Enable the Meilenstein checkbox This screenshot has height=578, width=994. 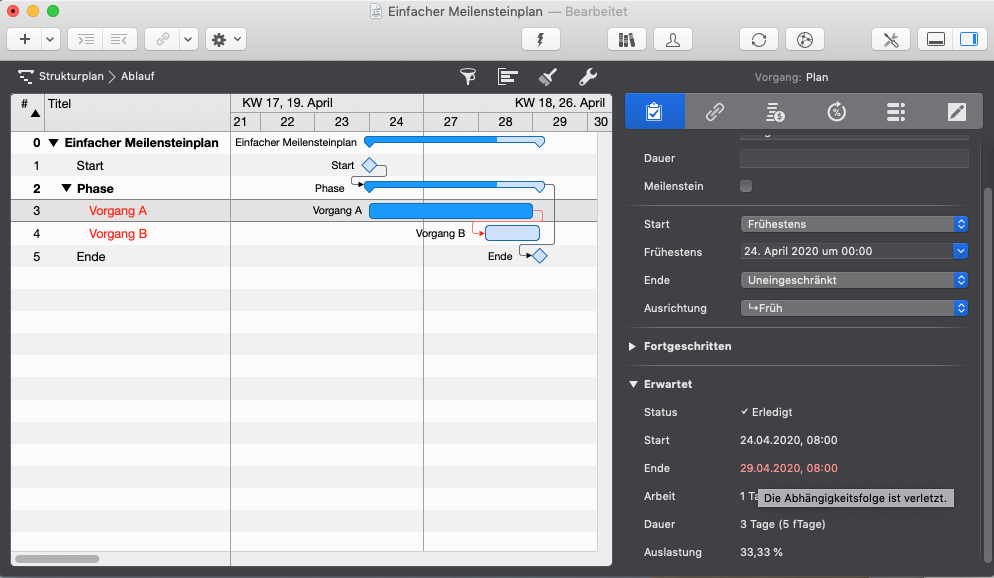(x=746, y=186)
